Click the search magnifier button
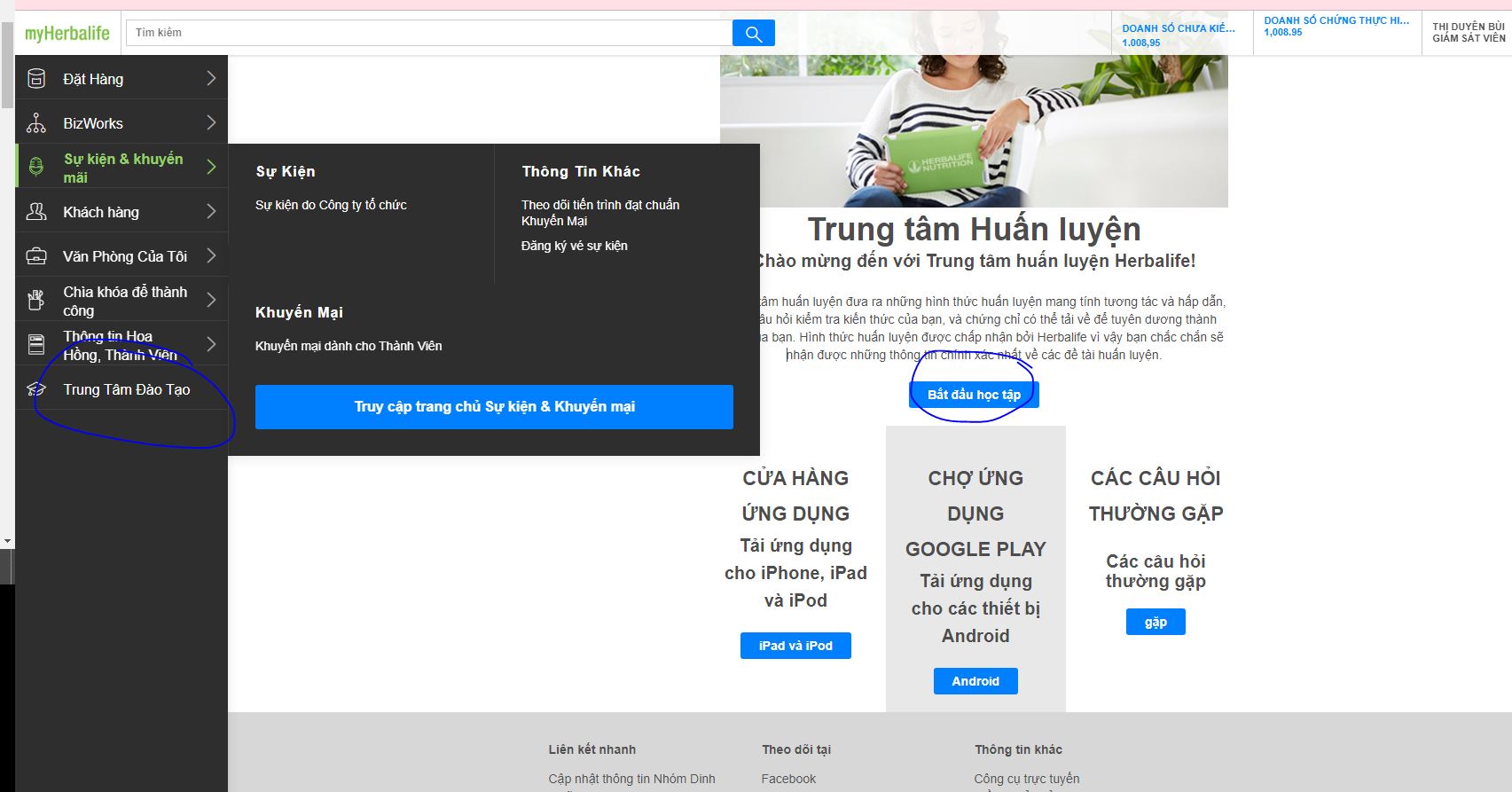Viewport: 1512px width, 792px height. pos(753,34)
